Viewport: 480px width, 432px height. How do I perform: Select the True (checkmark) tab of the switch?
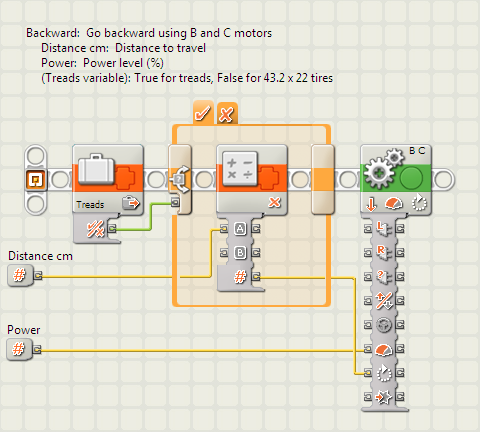pyautogui.click(x=203, y=113)
